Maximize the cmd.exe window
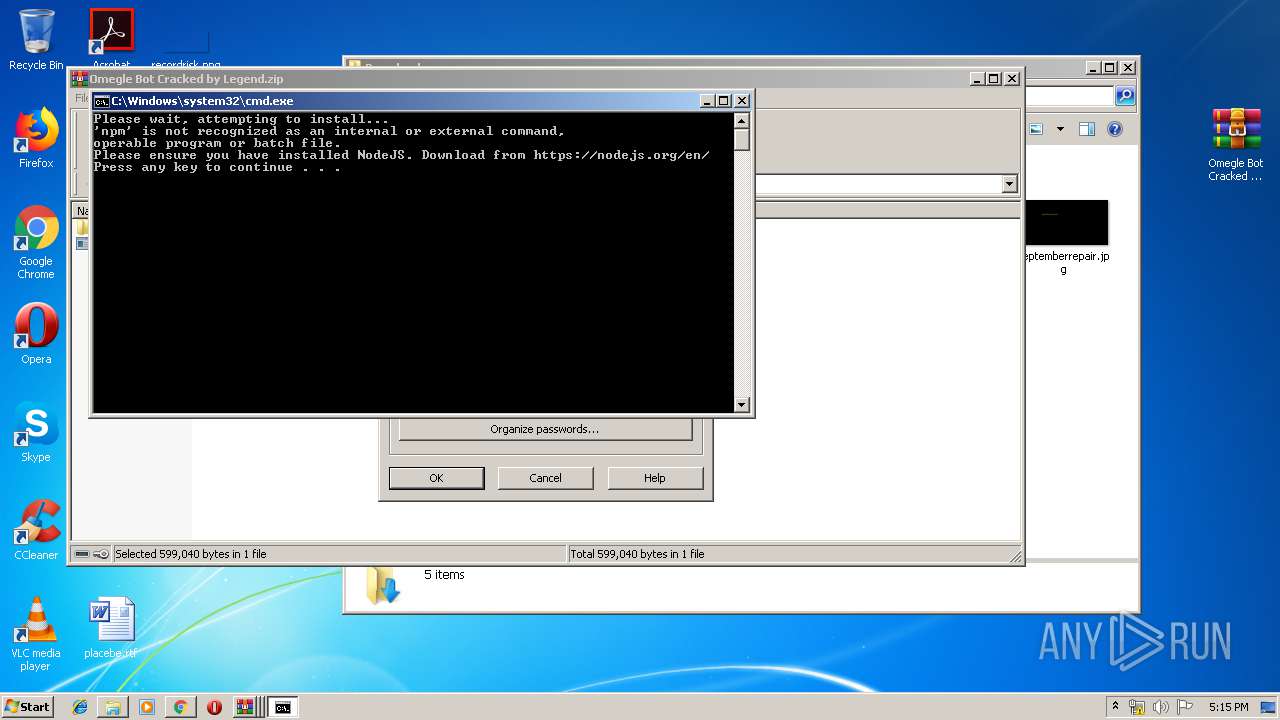1280x720 pixels. tap(724, 101)
